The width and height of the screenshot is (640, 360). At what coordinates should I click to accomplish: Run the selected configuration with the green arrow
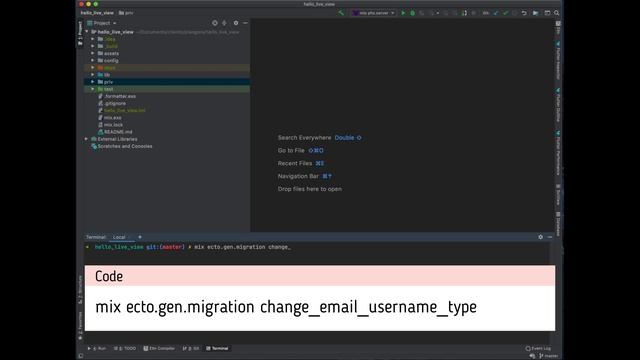pyautogui.click(x=403, y=13)
